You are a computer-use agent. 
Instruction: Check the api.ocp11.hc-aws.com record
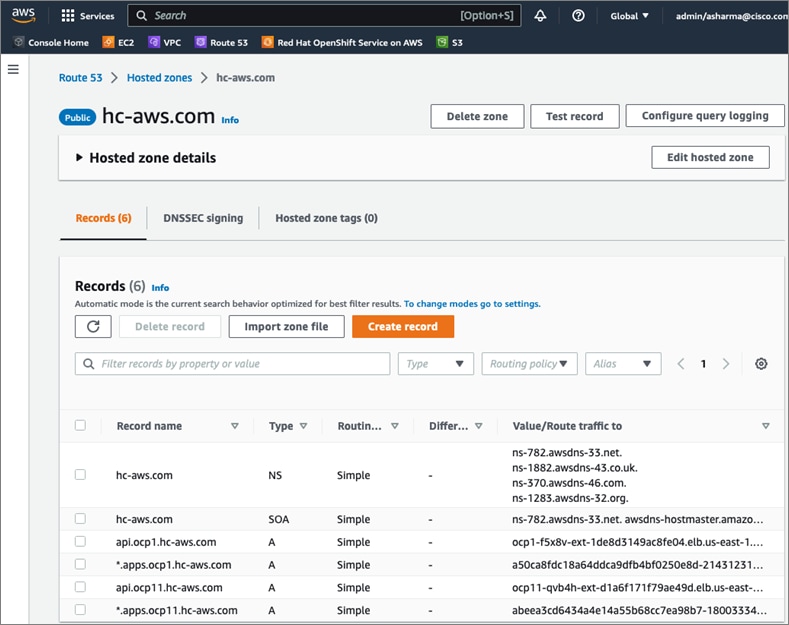pos(80,587)
